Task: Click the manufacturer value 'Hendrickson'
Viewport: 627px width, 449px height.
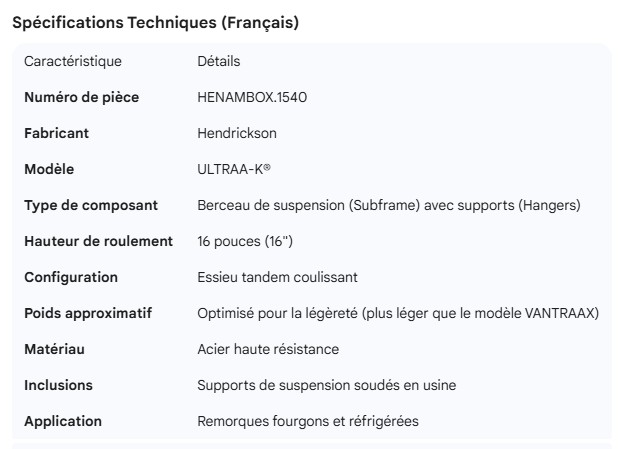Action: point(237,133)
